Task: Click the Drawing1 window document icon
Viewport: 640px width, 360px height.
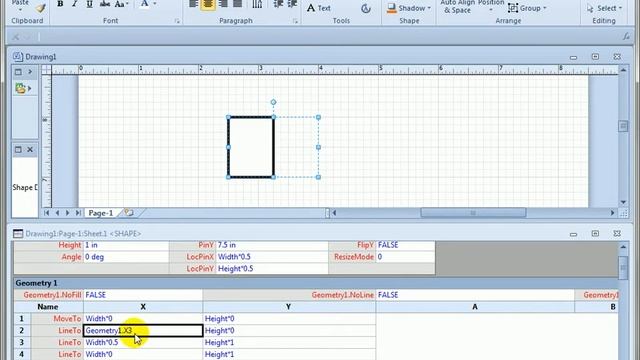Action: pyautogui.click(x=17, y=56)
